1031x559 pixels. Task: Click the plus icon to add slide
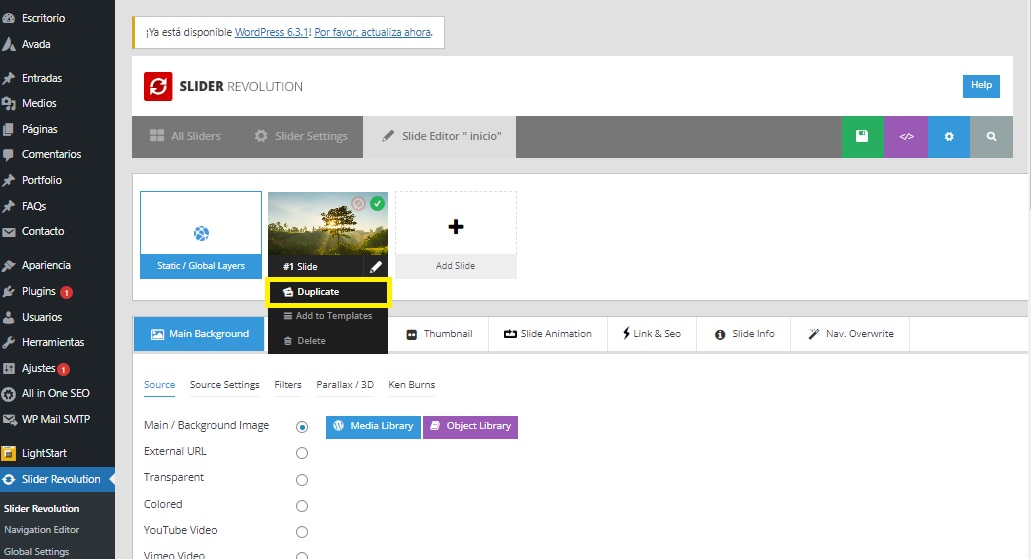tap(456, 227)
